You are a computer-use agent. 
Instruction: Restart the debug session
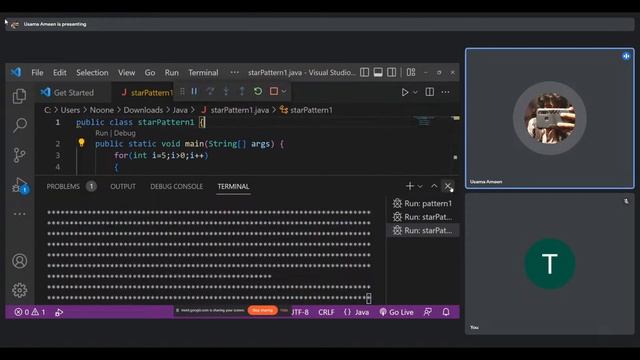click(x=258, y=91)
